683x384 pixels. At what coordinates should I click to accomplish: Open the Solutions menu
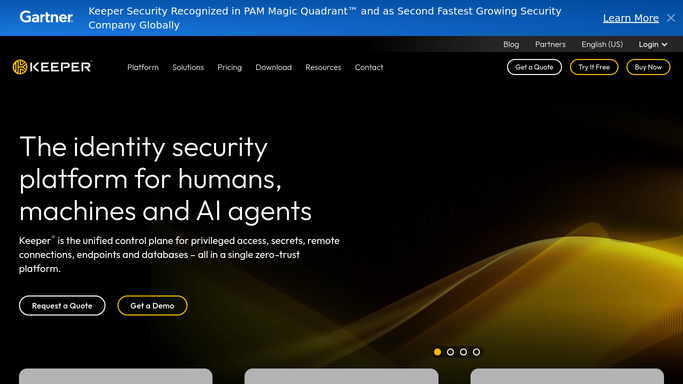click(188, 67)
